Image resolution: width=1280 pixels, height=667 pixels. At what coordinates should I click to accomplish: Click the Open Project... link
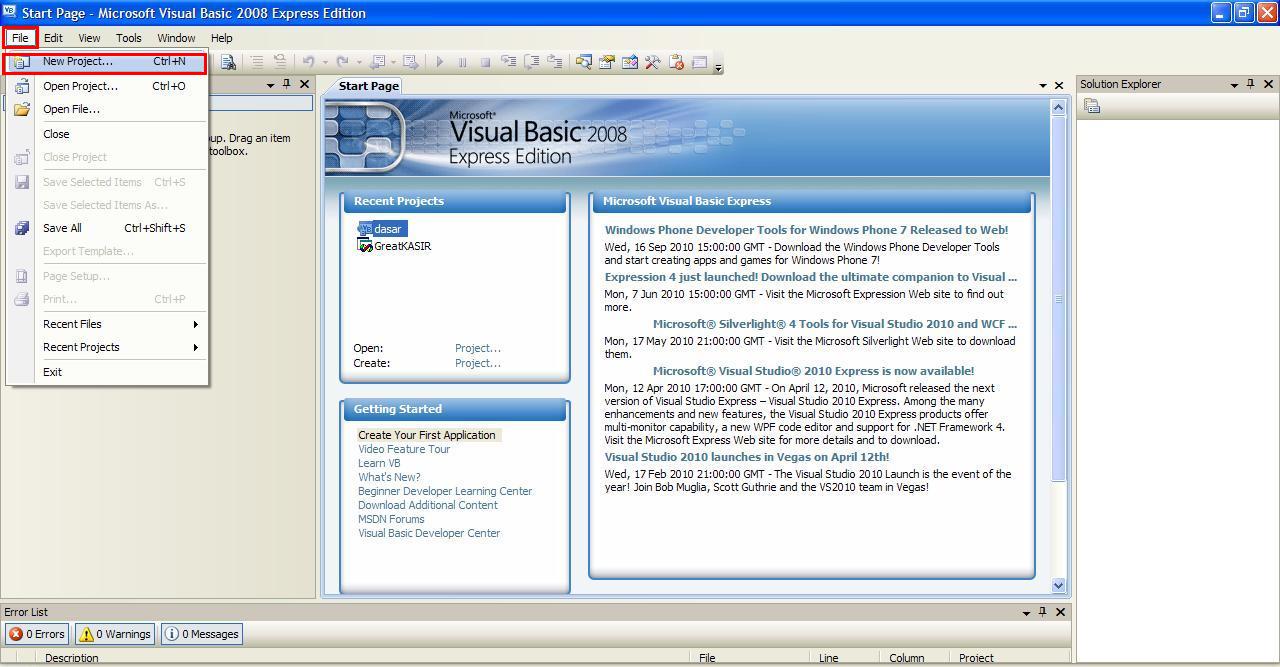point(478,348)
